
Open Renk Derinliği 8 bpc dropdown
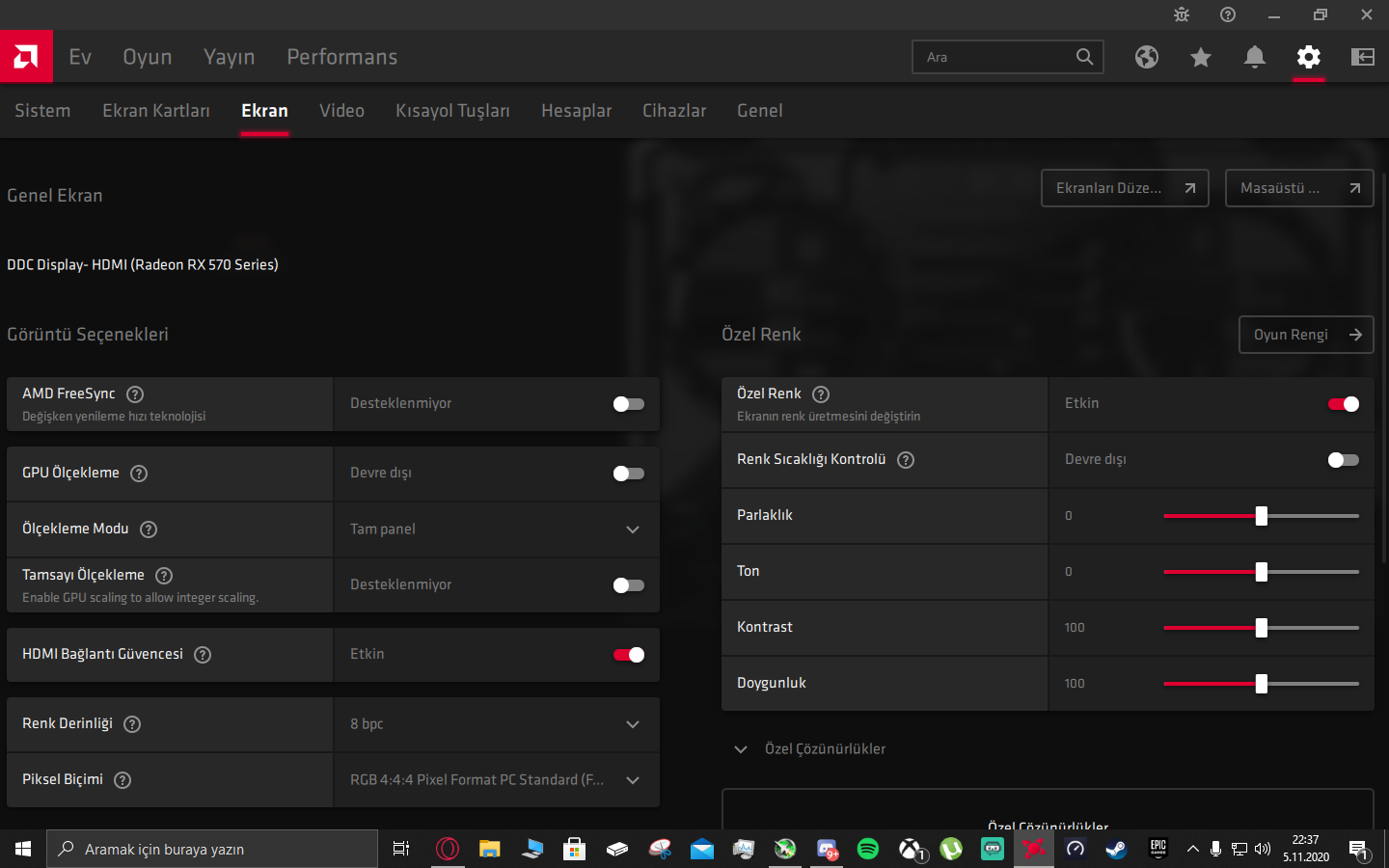[x=497, y=724]
